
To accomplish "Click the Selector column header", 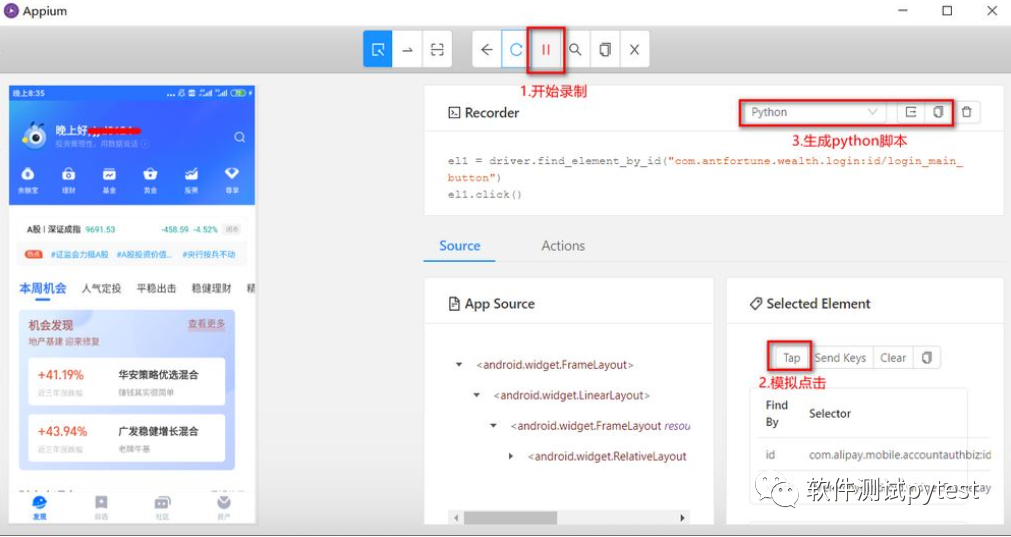I will [x=830, y=413].
